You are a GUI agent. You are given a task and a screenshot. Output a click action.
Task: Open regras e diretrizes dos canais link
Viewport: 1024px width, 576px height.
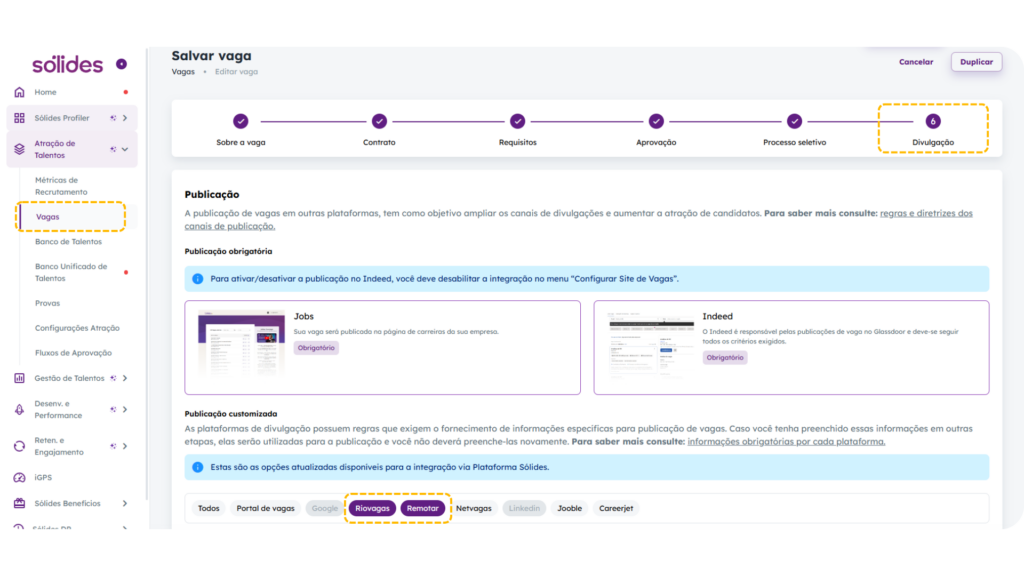(x=925, y=213)
